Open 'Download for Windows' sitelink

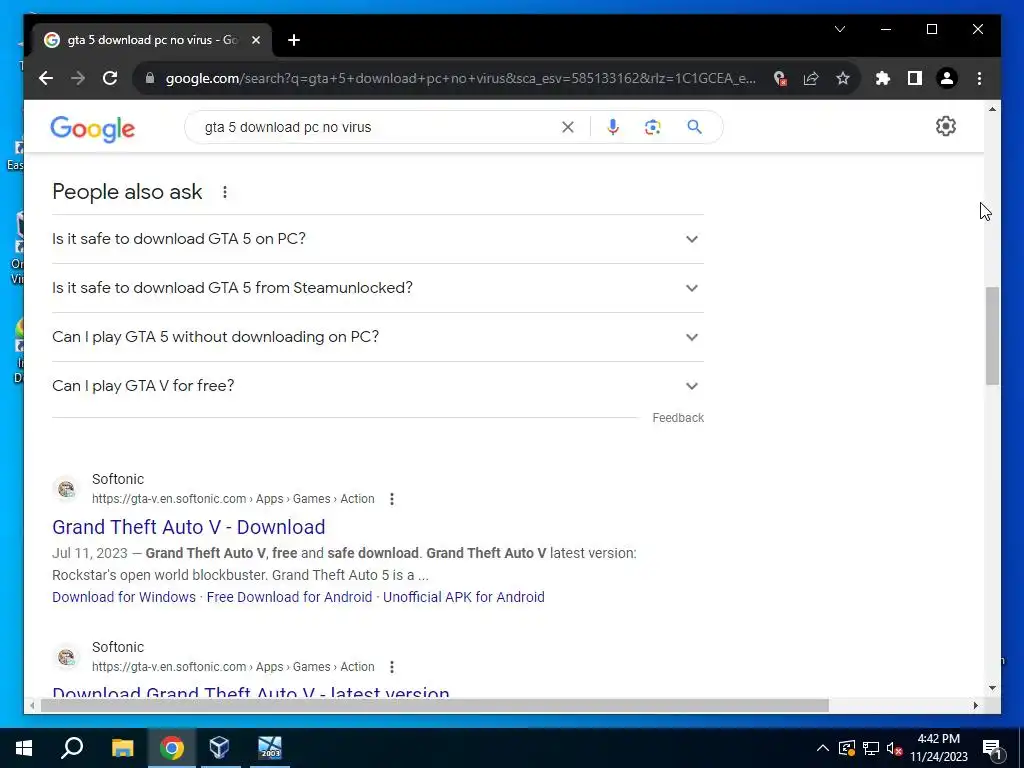point(124,597)
